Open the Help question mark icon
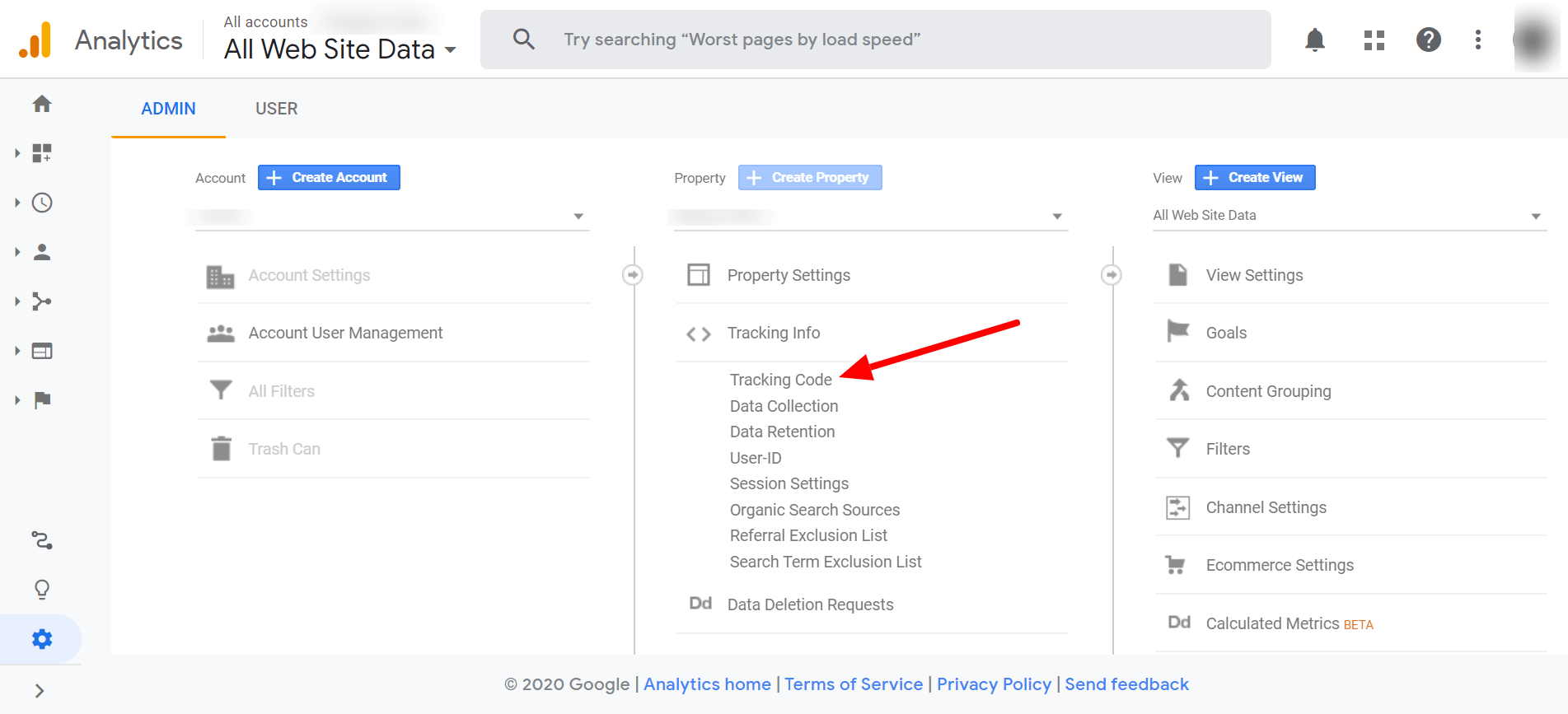The image size is (1568, 714). (1429, 40)
